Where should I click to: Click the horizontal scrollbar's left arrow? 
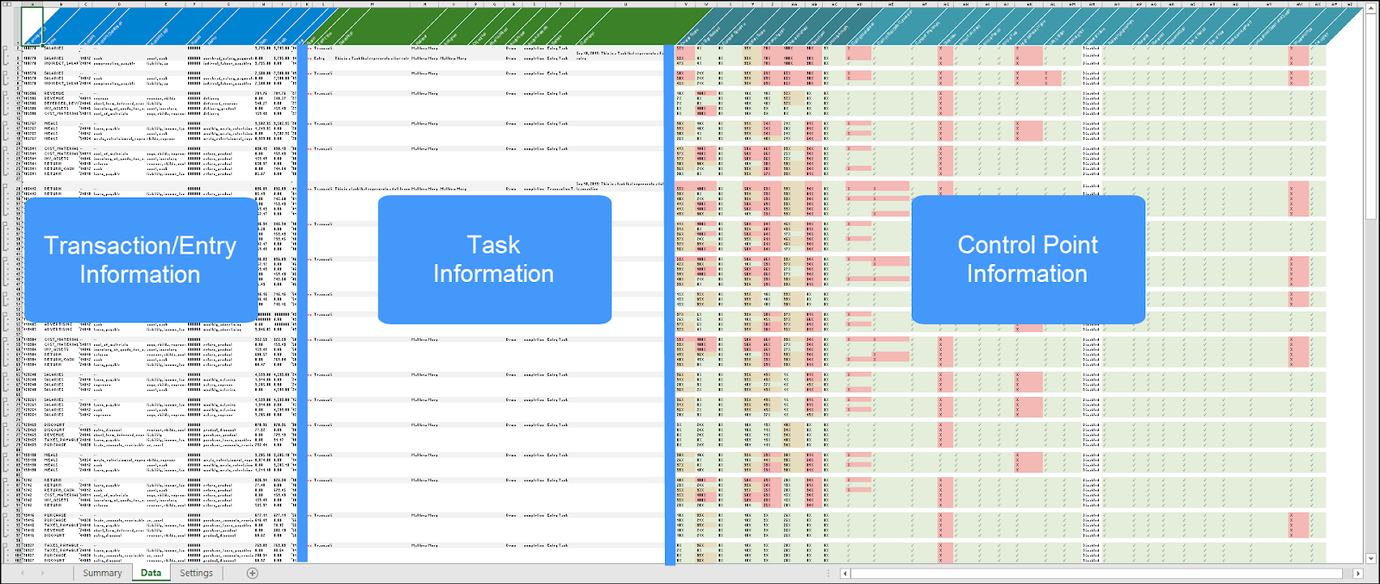(x=845, y=574)
